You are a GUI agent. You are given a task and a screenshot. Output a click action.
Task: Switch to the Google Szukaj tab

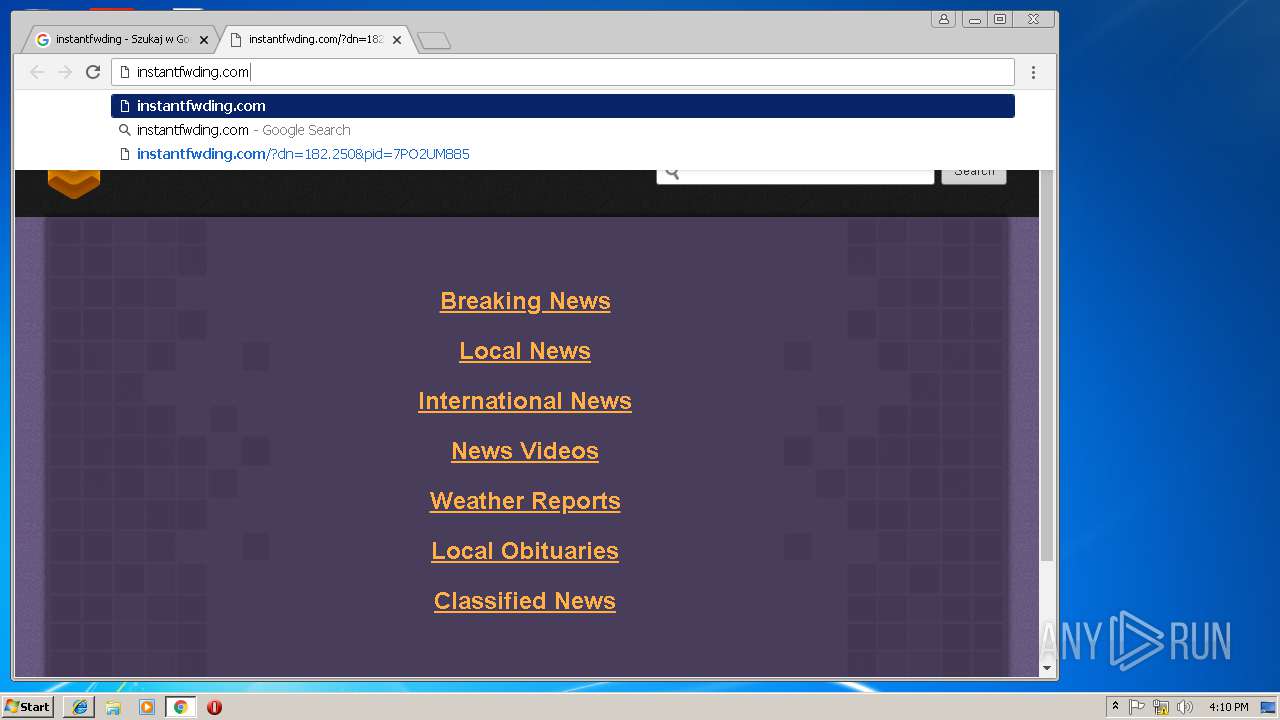[122, 40]
